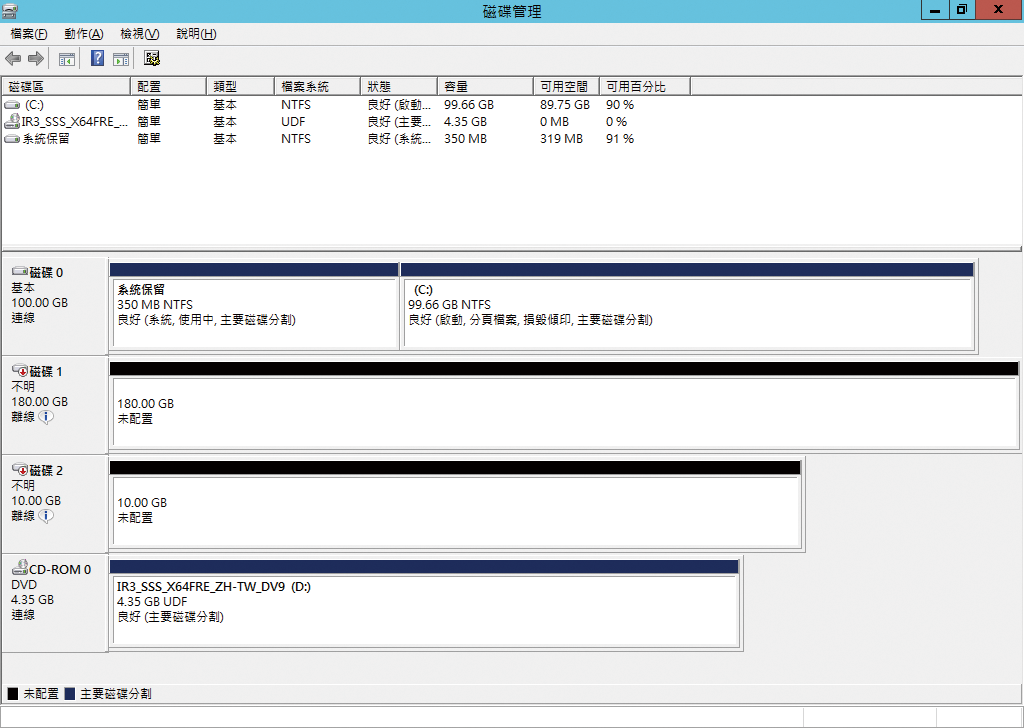Click the info icon beside 離線 on 磁碟 2
1024x728 pixels.
[x=46, y=516]
